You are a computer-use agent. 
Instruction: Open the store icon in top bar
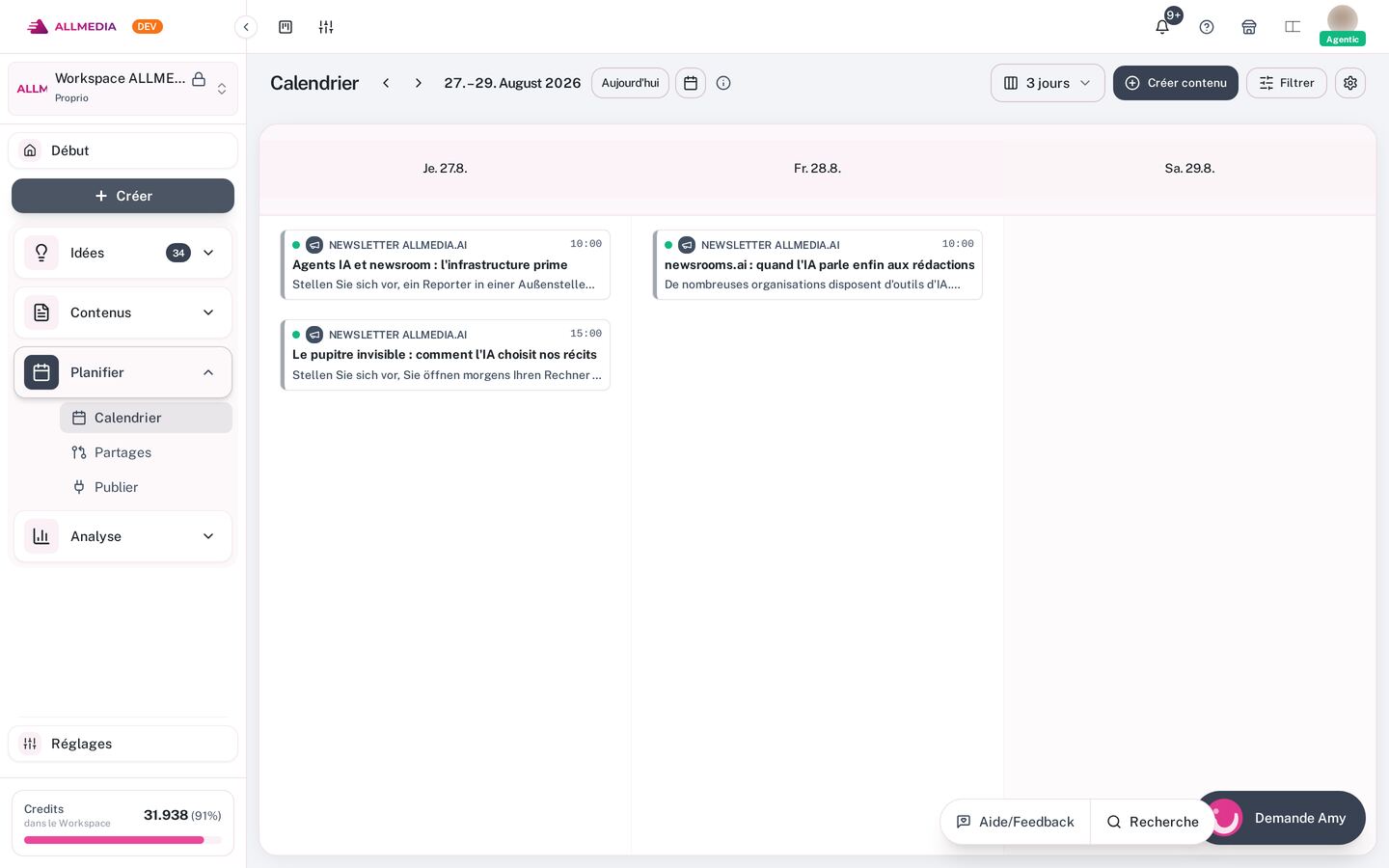(x=1249, y=27)
